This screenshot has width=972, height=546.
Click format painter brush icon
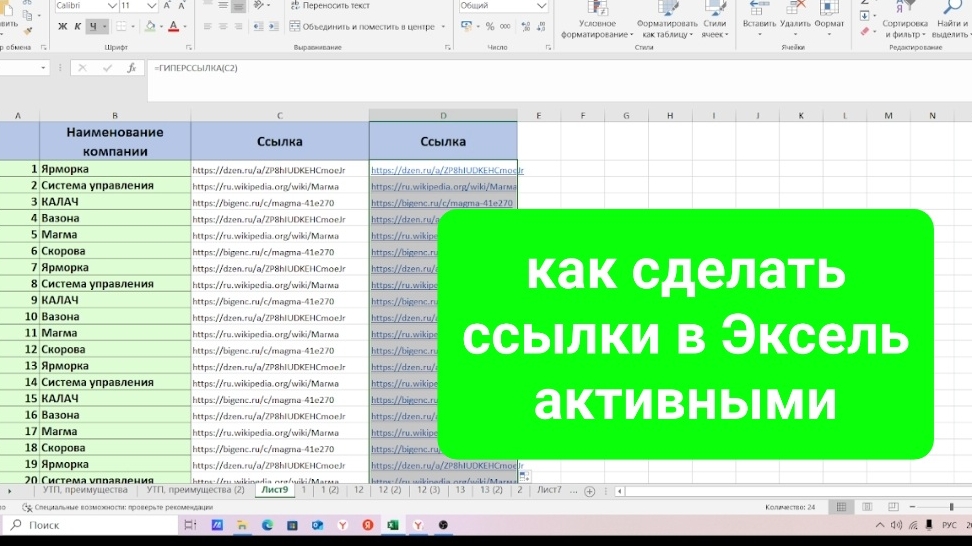(x=28, y=31)
